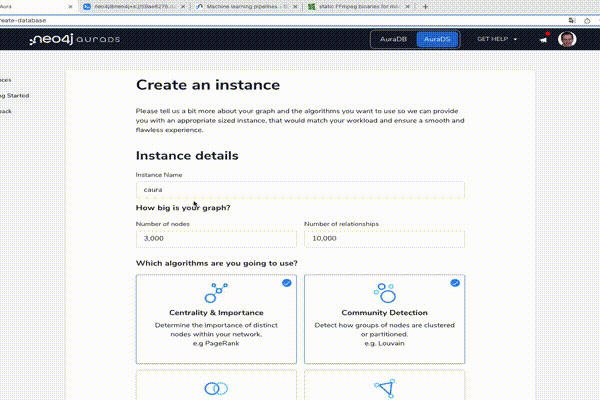
Task: Select the Community Detection card
Action: tap(385, 319)
